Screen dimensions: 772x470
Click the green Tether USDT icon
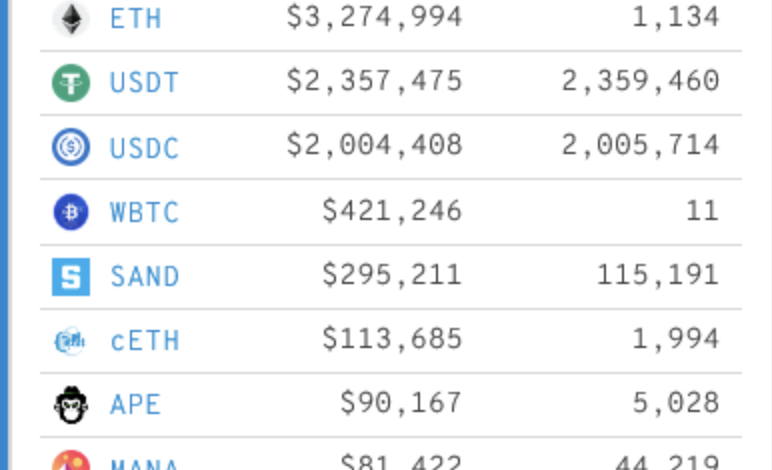71,83
